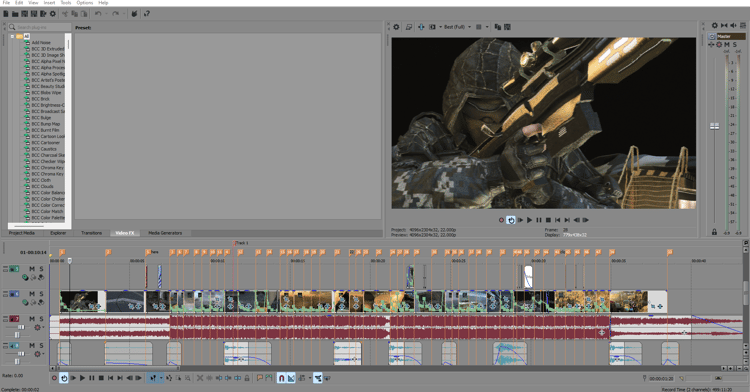750x392 pixels.
Task: Switch to the Media Generators tab
Action: click(x=165, y=233)
